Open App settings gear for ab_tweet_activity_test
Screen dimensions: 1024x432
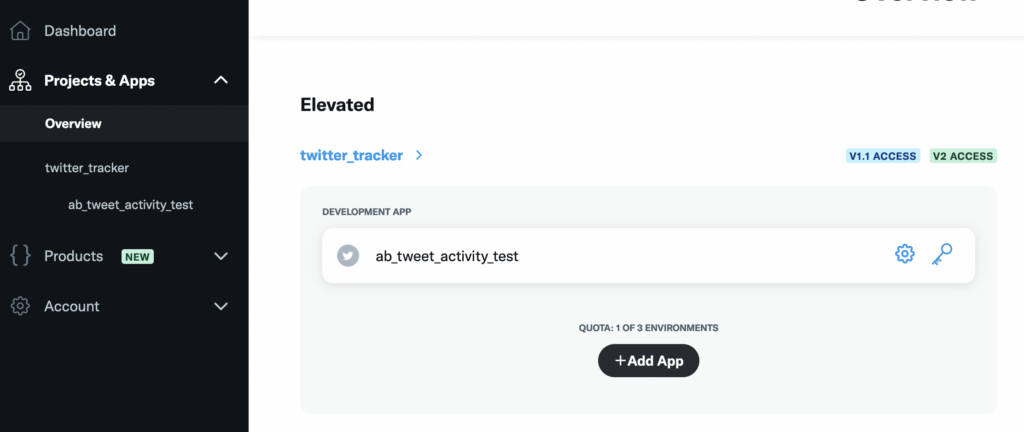click(904, 255)
